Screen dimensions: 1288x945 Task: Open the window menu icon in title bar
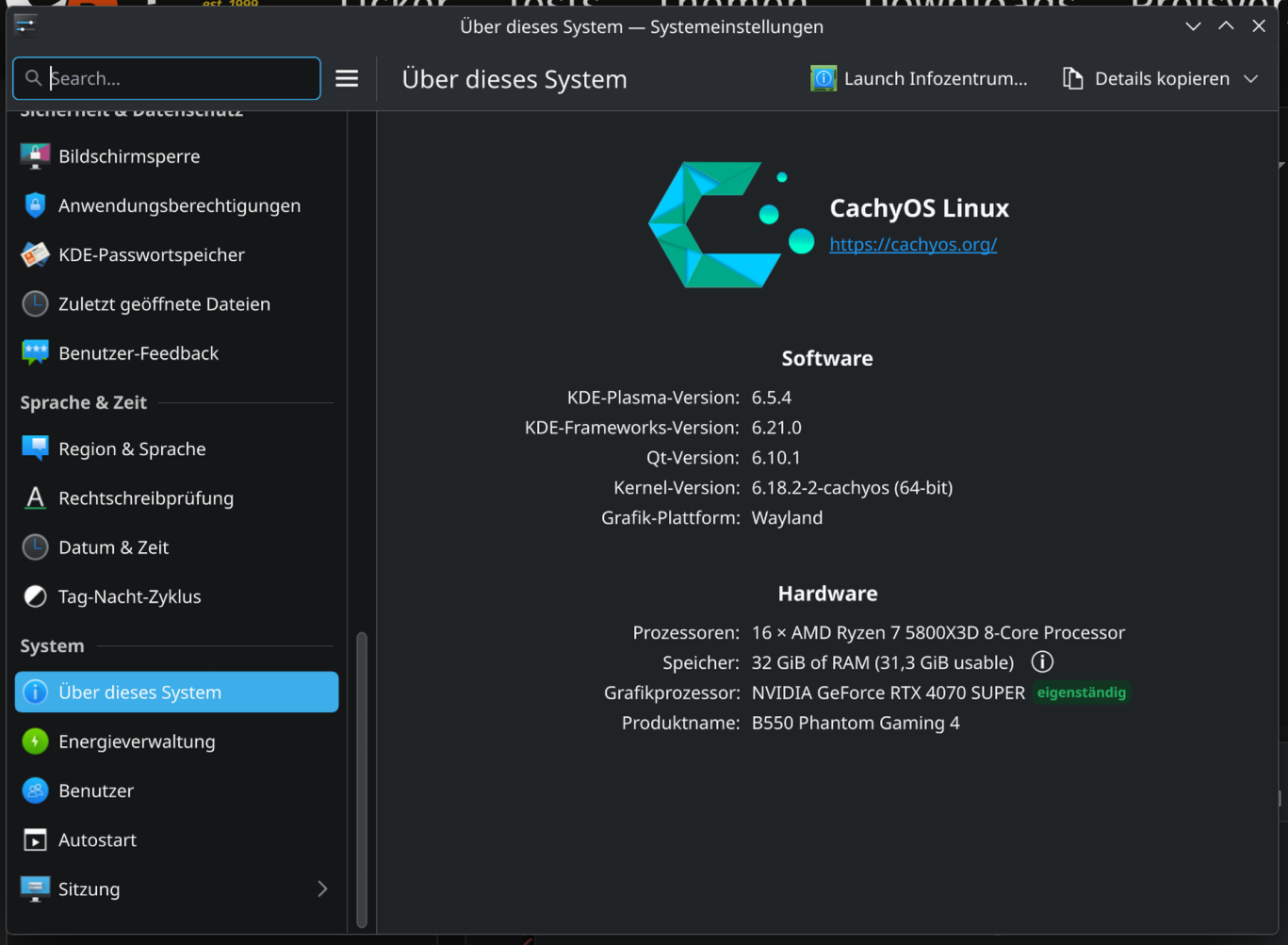[24, 25]
